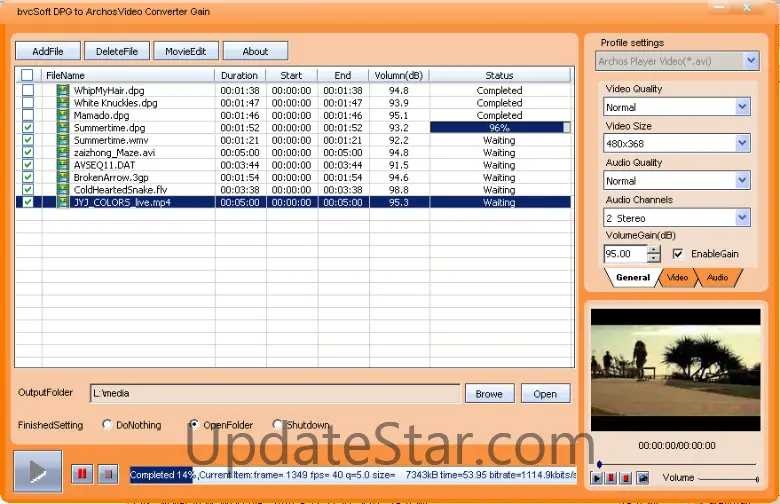Click the DeleteFile button
Image resolution: width=780 pixels, height=504 pixels.
coord(117,51)
